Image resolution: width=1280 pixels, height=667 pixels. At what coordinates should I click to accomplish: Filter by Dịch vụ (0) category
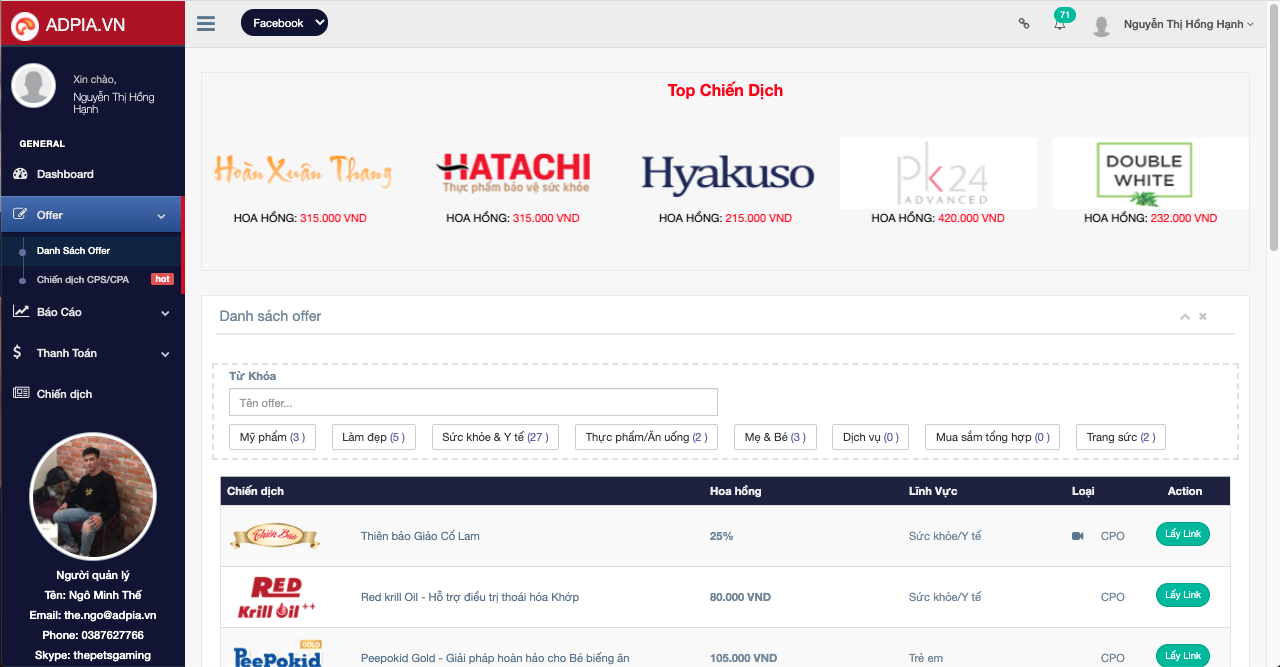(870, 437)
